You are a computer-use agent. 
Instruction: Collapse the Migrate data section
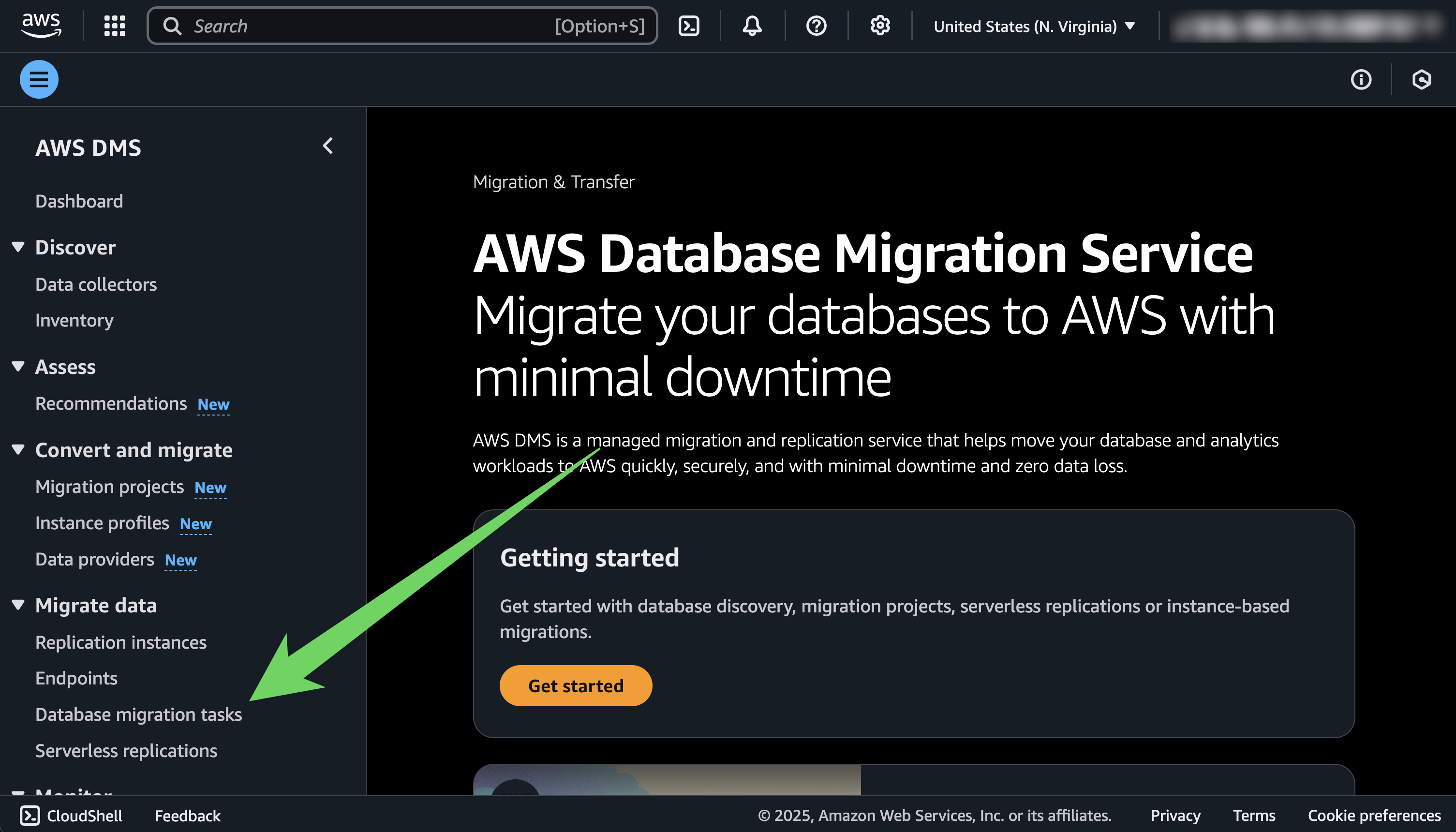[x=18, y=605]
